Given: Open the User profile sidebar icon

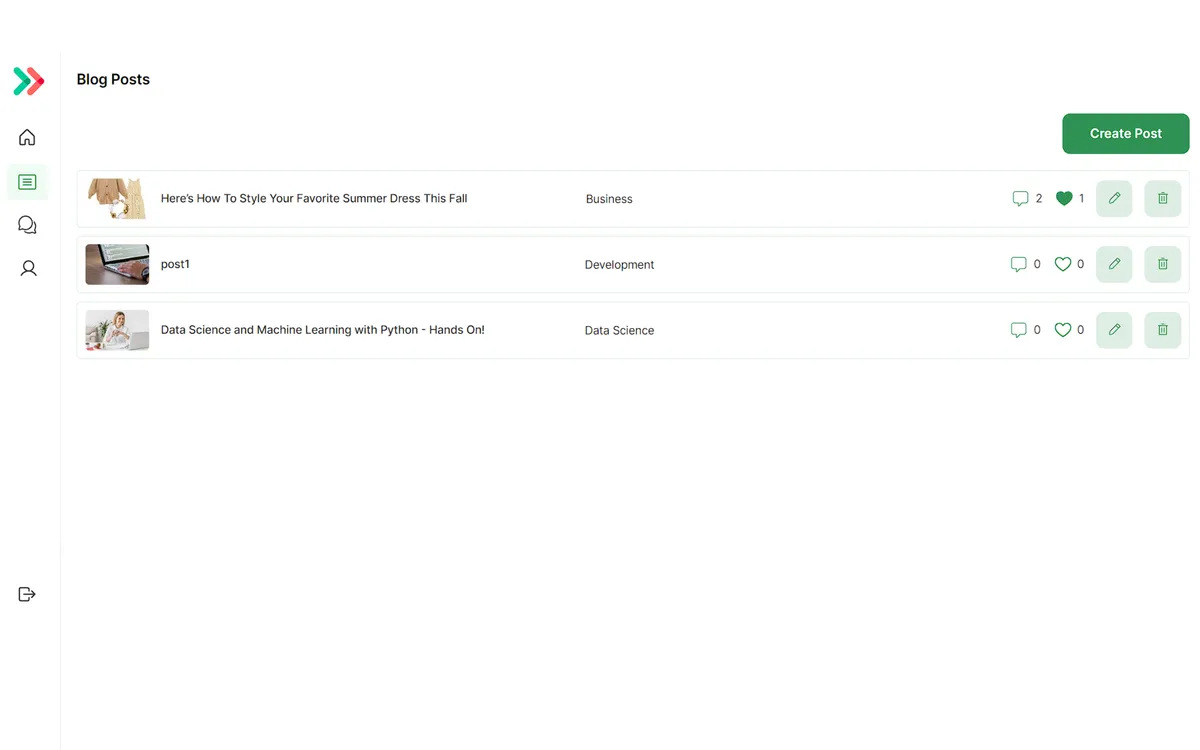Looking at the screenshot, I should tap(28, 268).
